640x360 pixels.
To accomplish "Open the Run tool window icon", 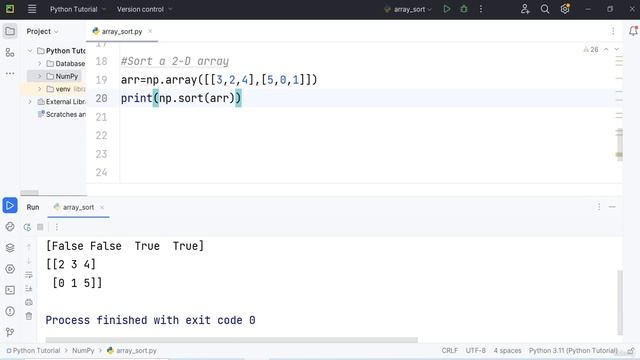I will (x=10, y=205).
